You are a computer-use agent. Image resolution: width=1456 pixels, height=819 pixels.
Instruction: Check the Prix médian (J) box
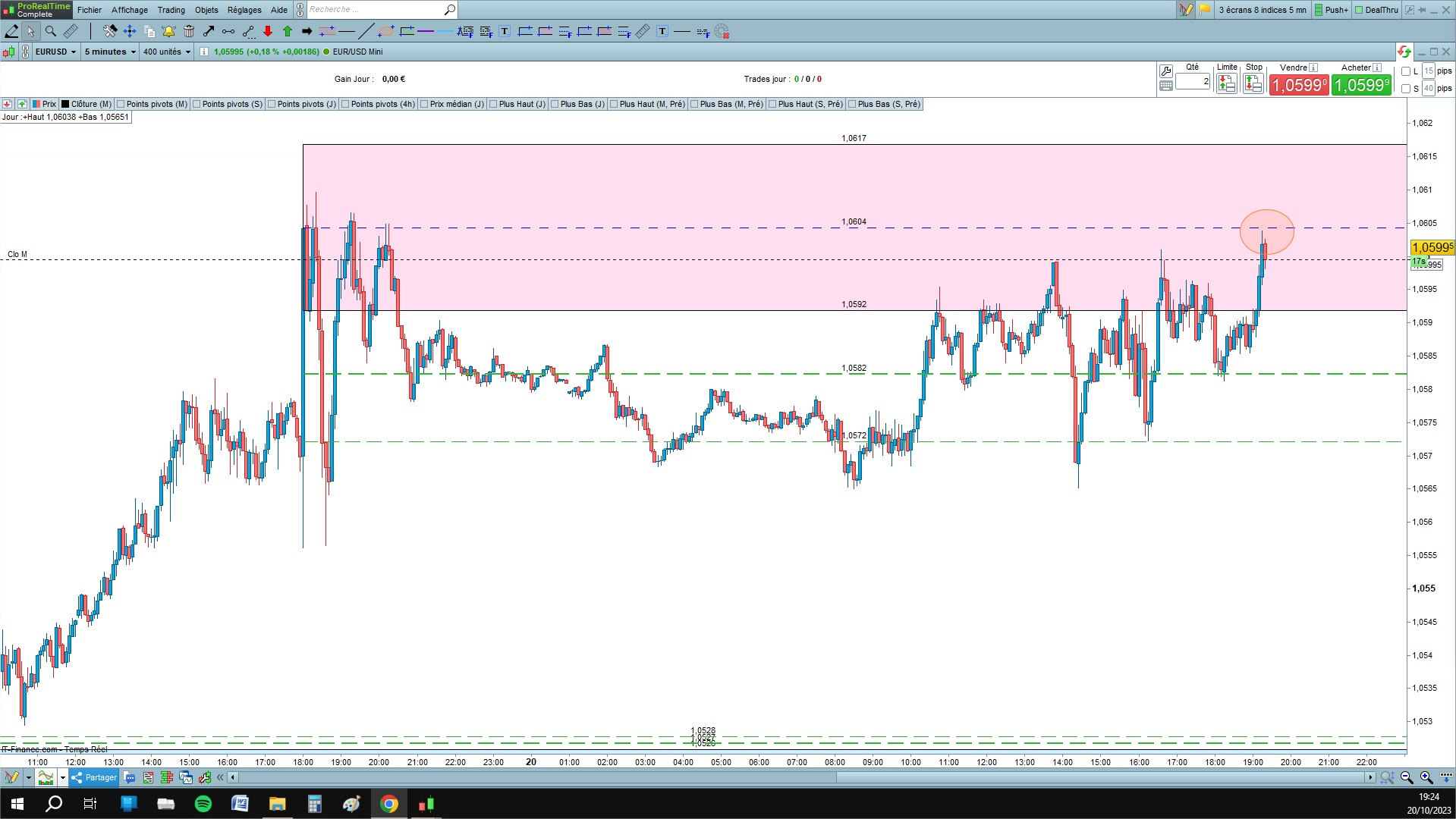point(424,104)
